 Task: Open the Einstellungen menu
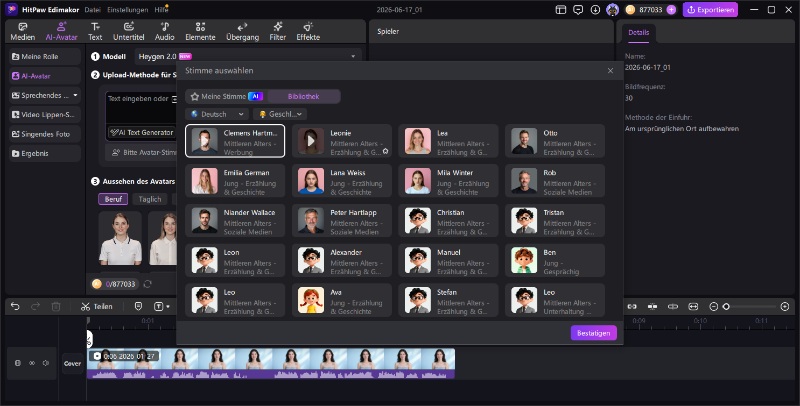[128, 10]
